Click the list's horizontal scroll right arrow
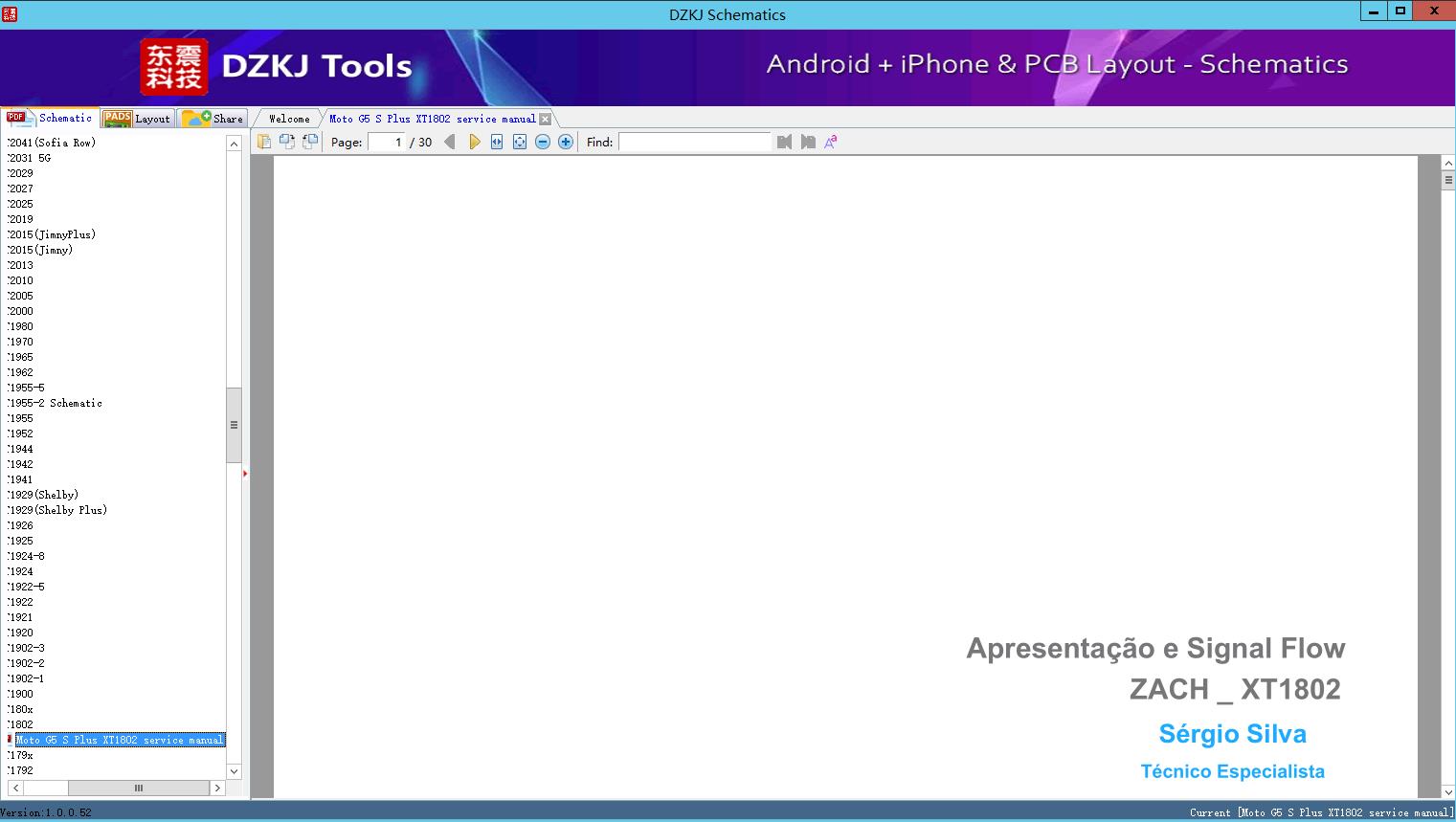Viewport: 1456px width, 822px height. [217, 788]
